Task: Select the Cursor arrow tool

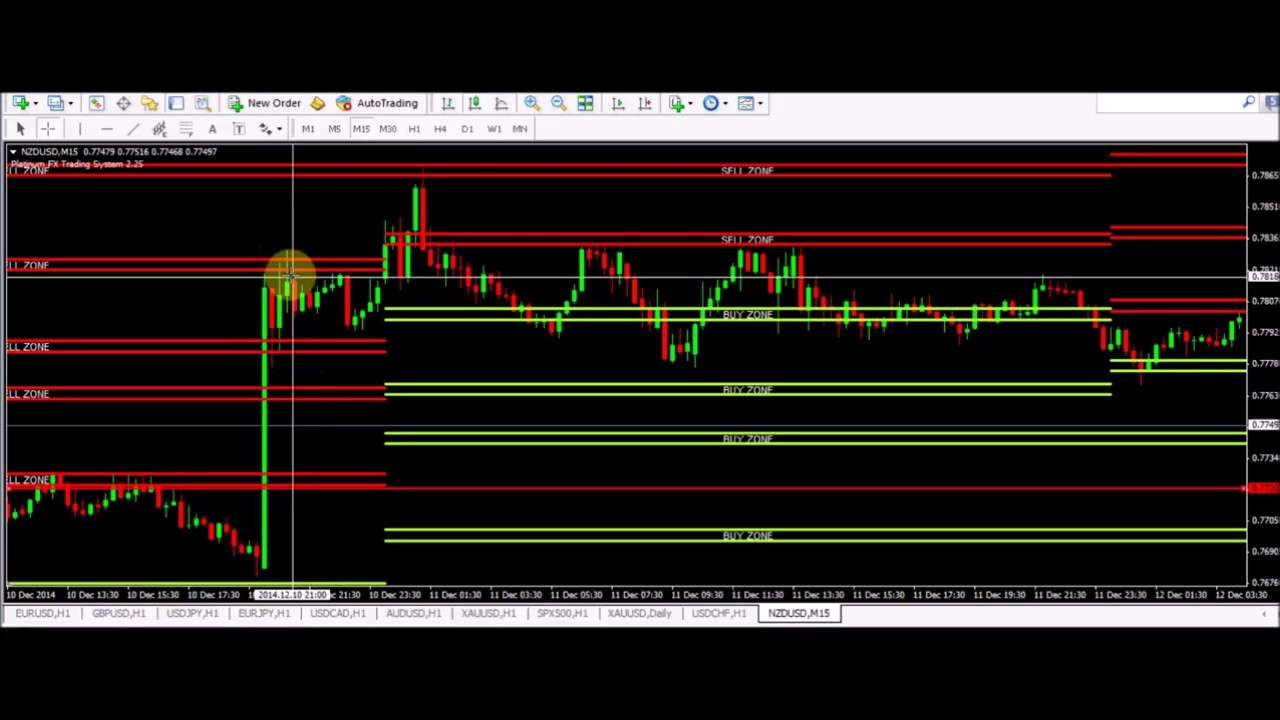Action: click(x=20, y=128)
